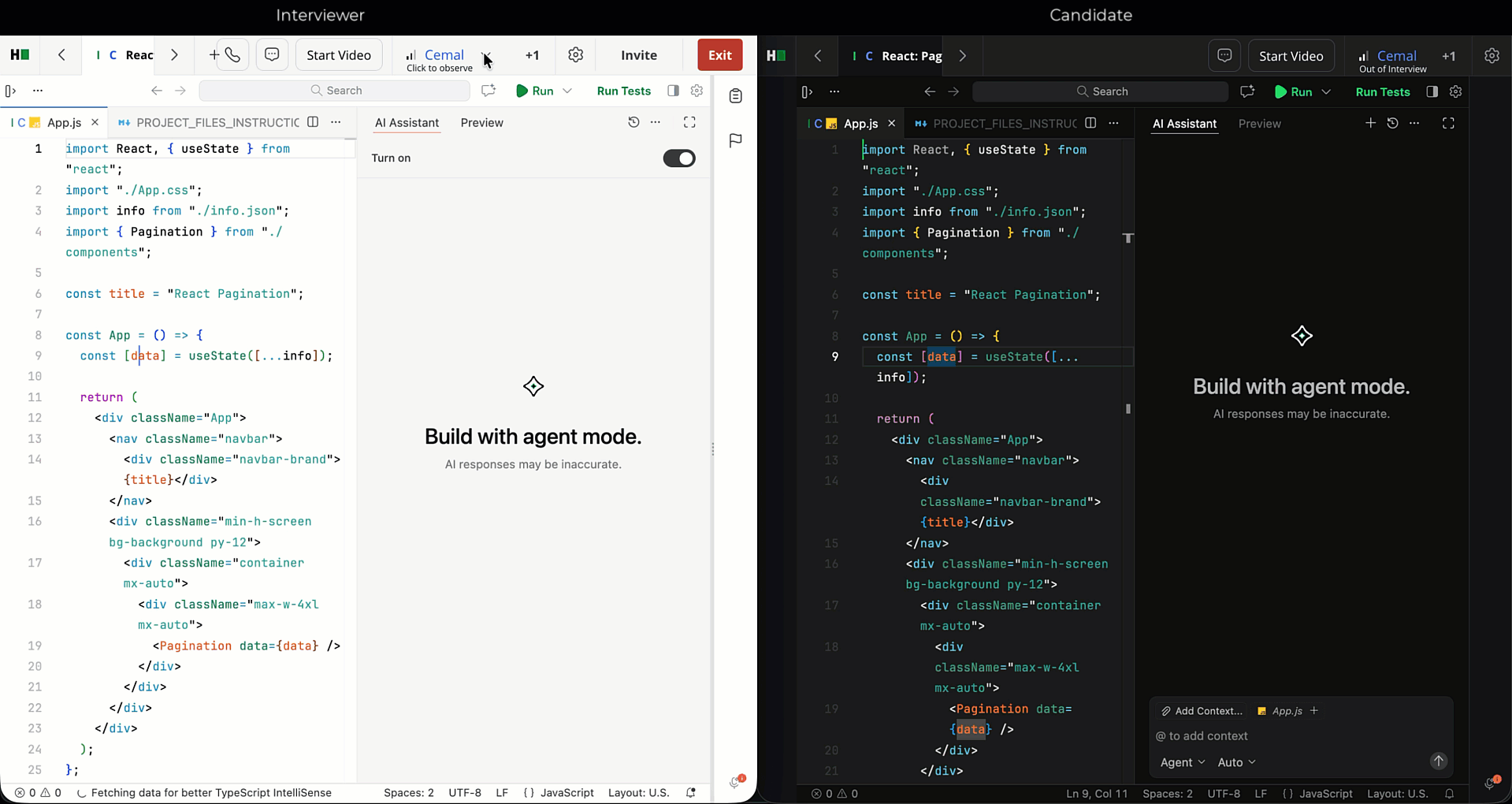Switch to the Preview tab
Image resolution: width=1512 pixels, height=804 pixels.
[481, 122]
